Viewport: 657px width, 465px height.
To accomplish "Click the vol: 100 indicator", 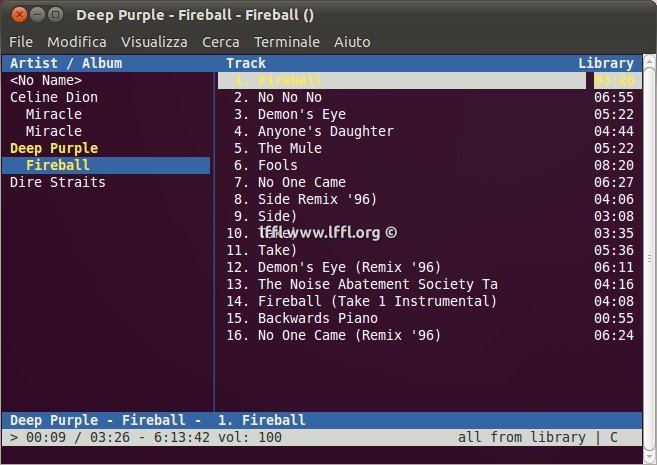I will (250, 437).
